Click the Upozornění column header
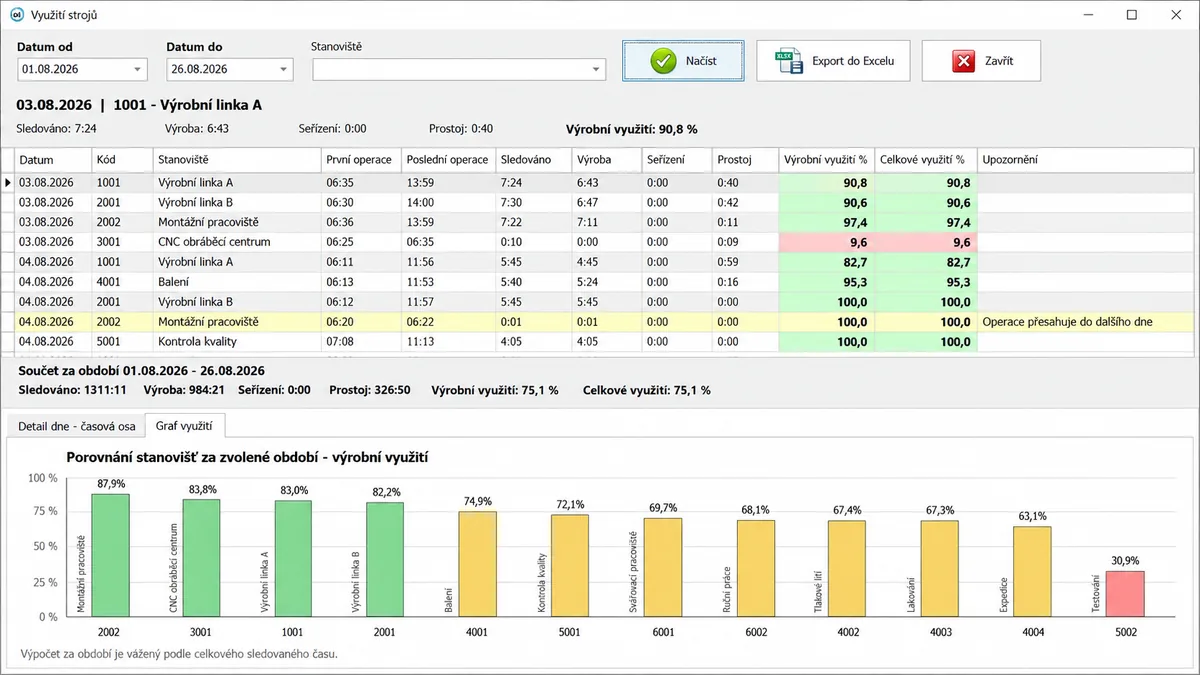The width and height of the screenshot is (1200, 675). (x=1085, y=160)
